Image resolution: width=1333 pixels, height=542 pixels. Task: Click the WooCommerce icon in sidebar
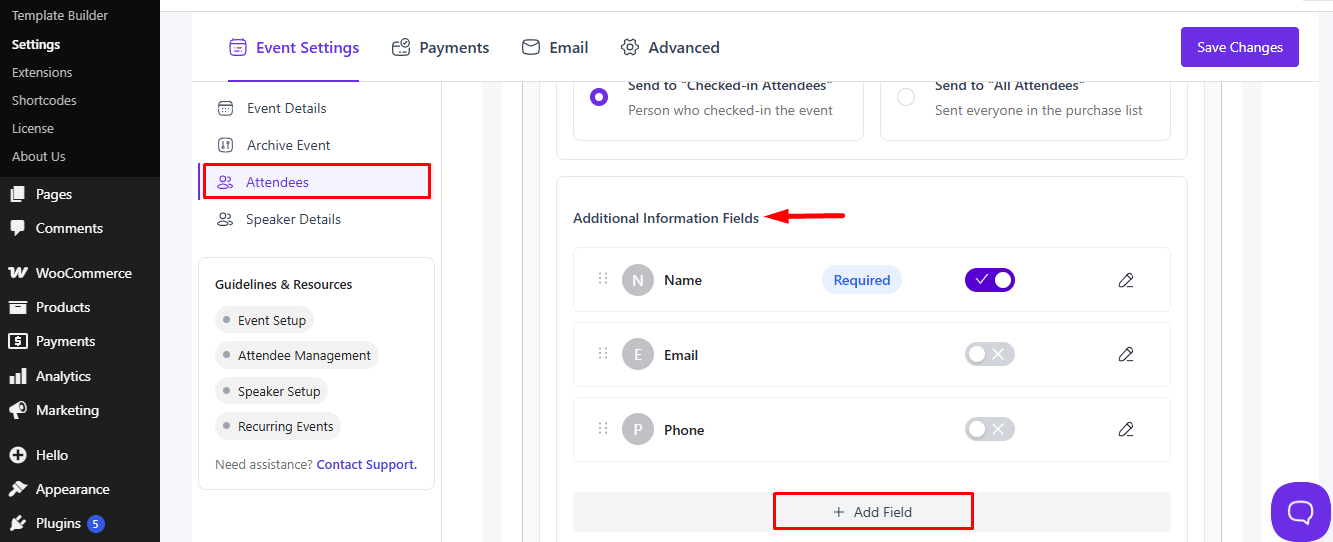pyautogui.click(x=17, y=273)
